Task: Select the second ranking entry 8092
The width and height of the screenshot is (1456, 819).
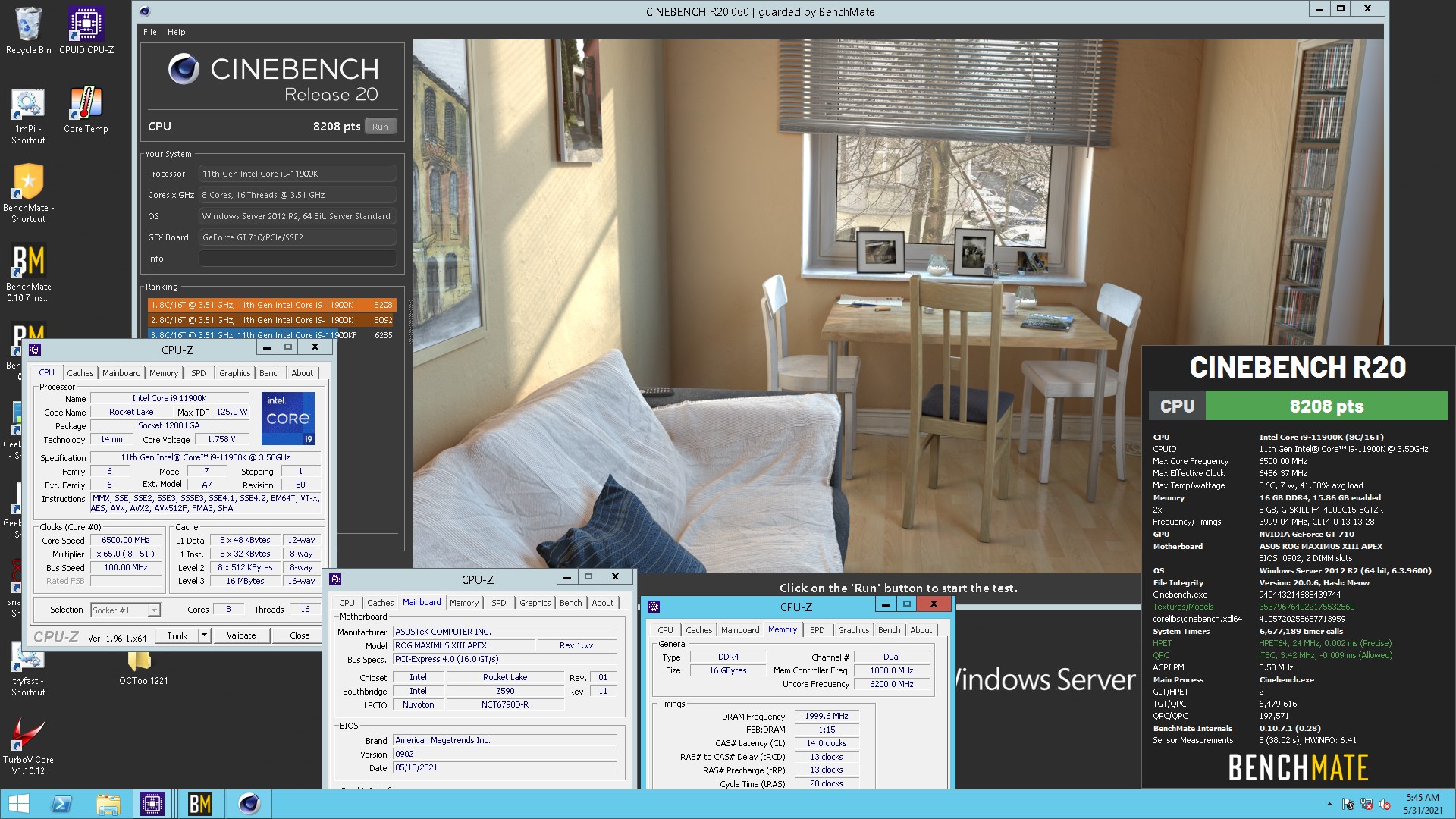Action: point(271,320)
